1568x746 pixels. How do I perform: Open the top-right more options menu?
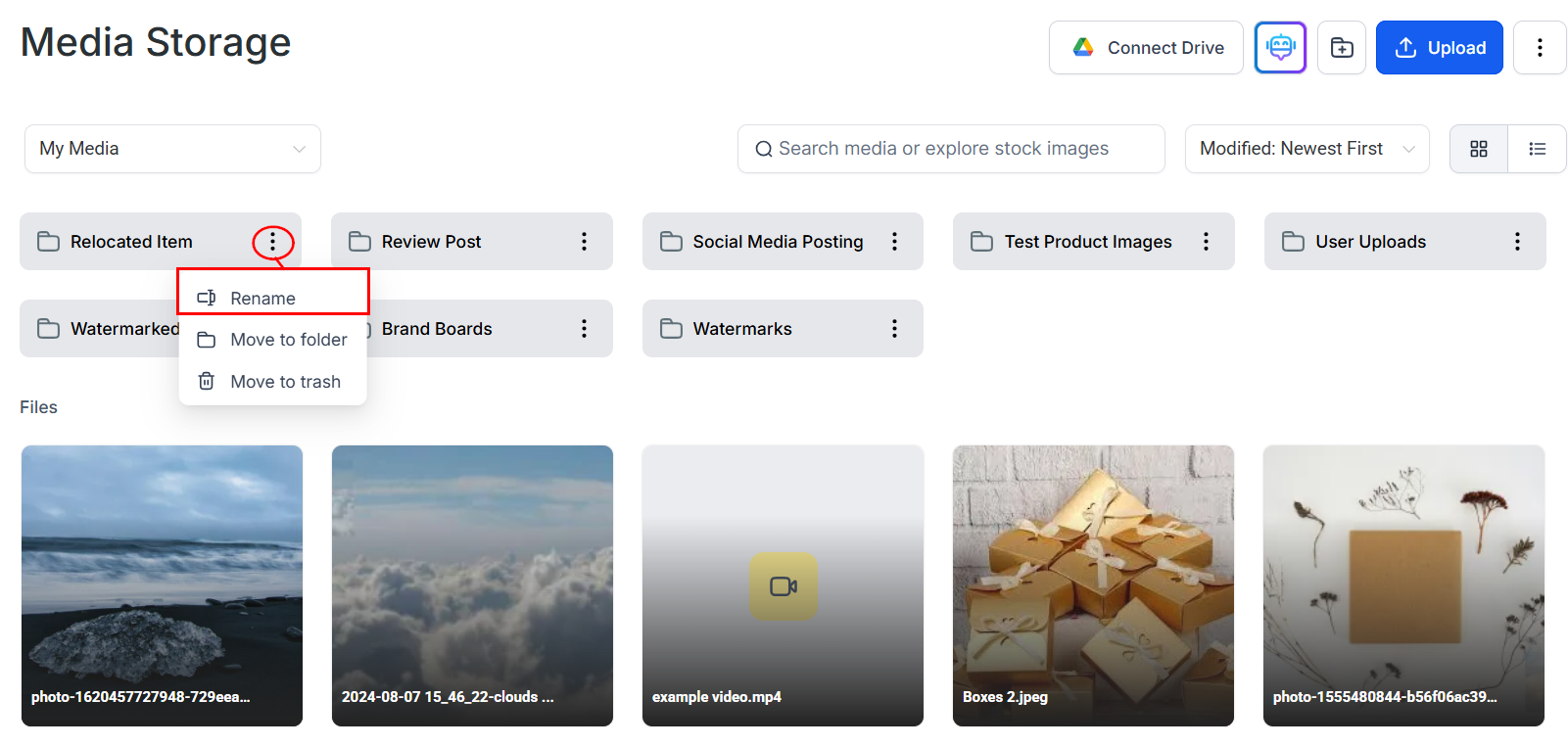click(1540, 47)
